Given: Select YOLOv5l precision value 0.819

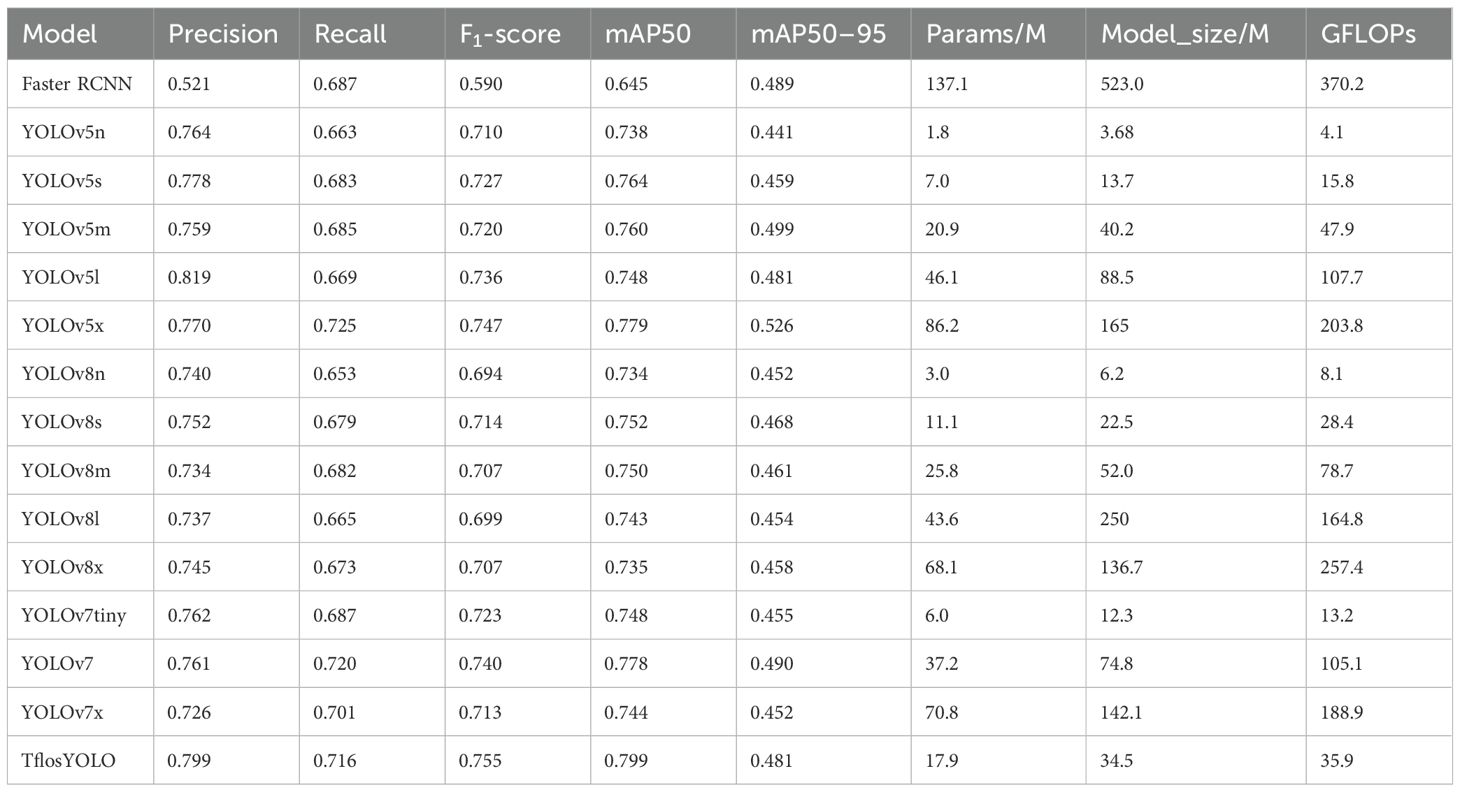Looking at the screenshot, I should 189,278.
